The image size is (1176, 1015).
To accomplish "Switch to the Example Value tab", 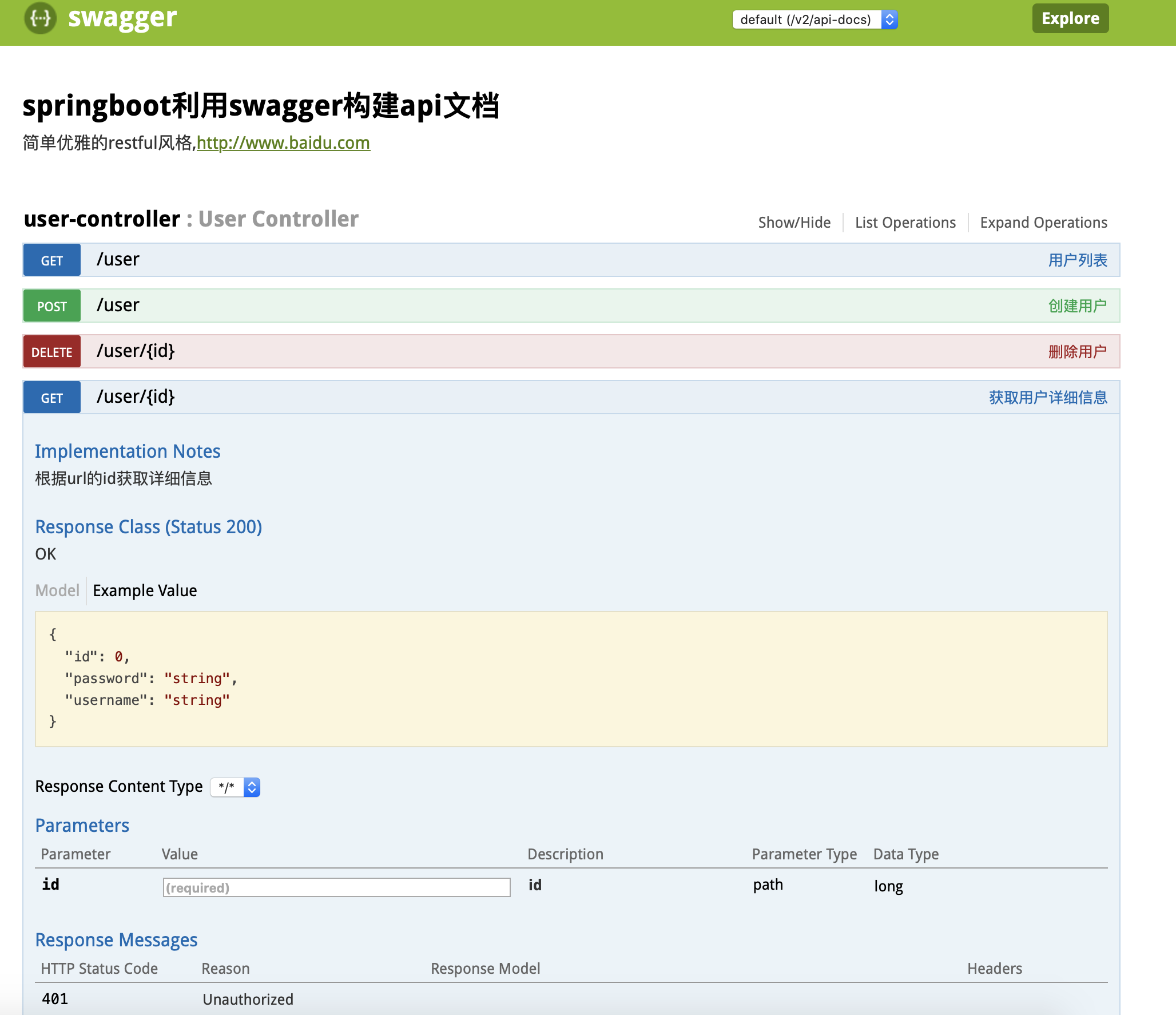I will 145,590.
